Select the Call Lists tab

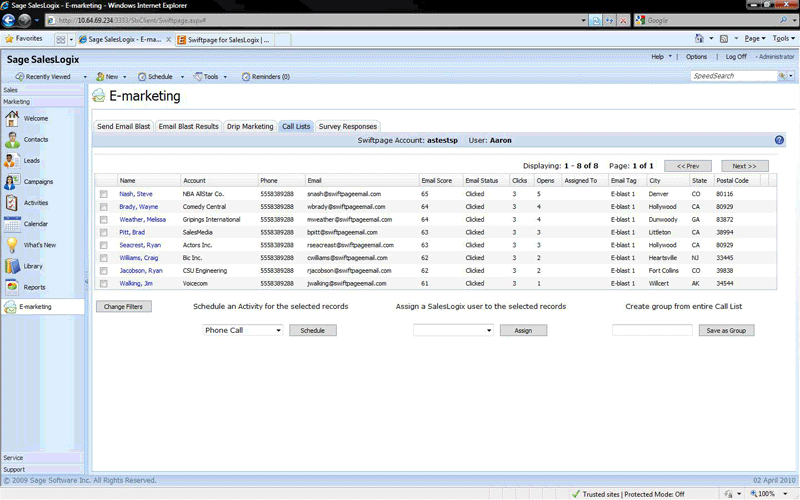(x=296, y=126)
